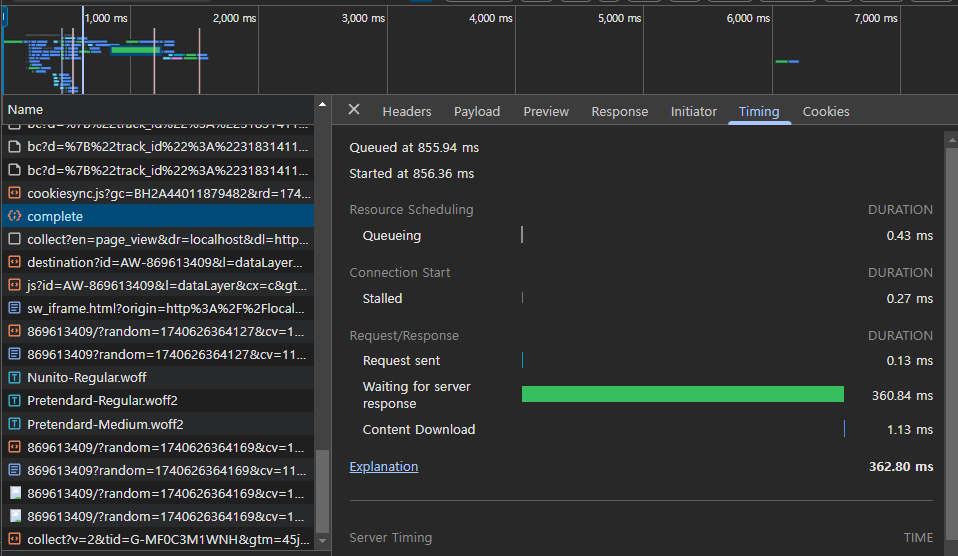The width and height of the screenshot is (958, 556).
Task: Open the Response tab
Action: [620, 112]
